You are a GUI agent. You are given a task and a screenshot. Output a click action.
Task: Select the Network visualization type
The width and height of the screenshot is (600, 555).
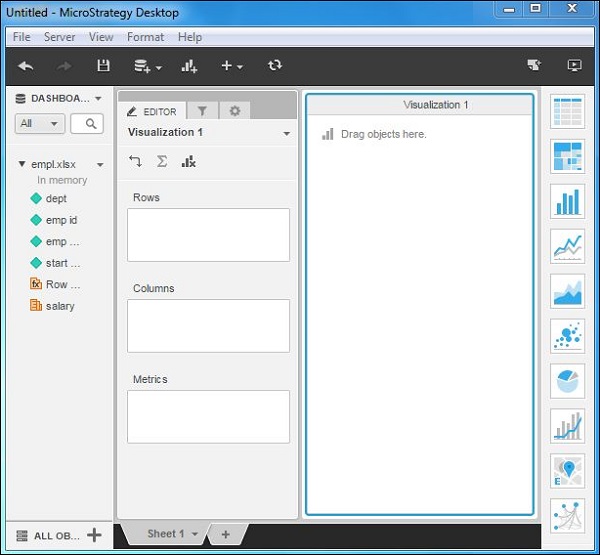(x=567, y=516)
